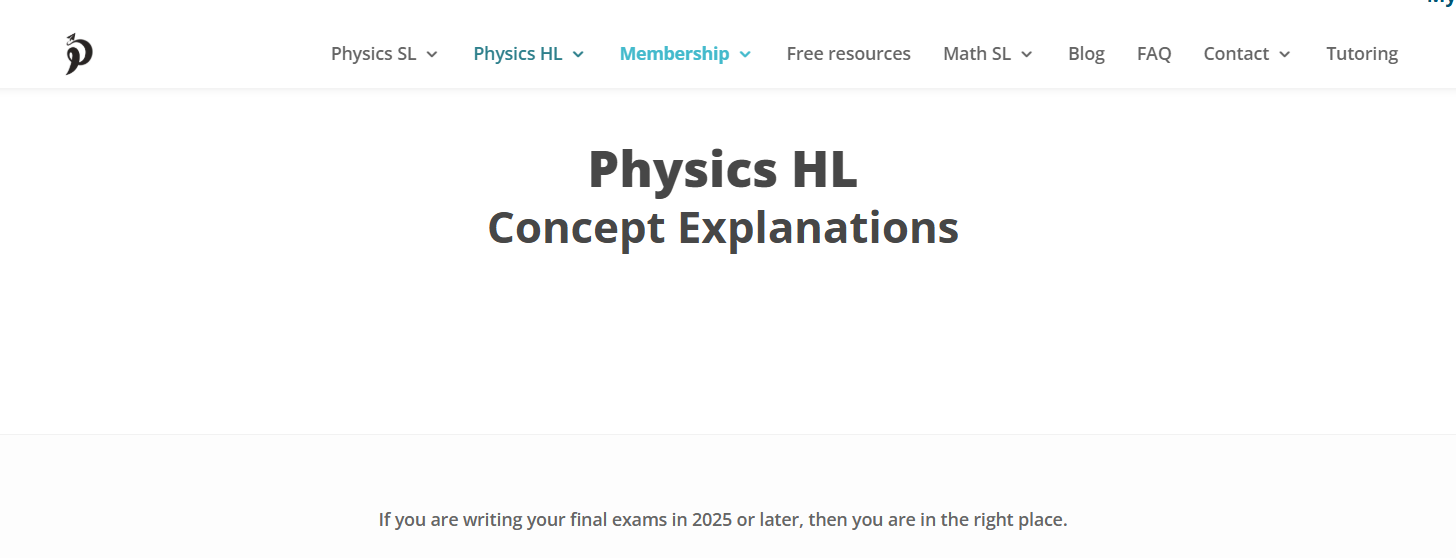Click the year 2025 in the exam notice
Image resolution: width=1456 pixels, height=558 pixels.
tap(713, 520)
